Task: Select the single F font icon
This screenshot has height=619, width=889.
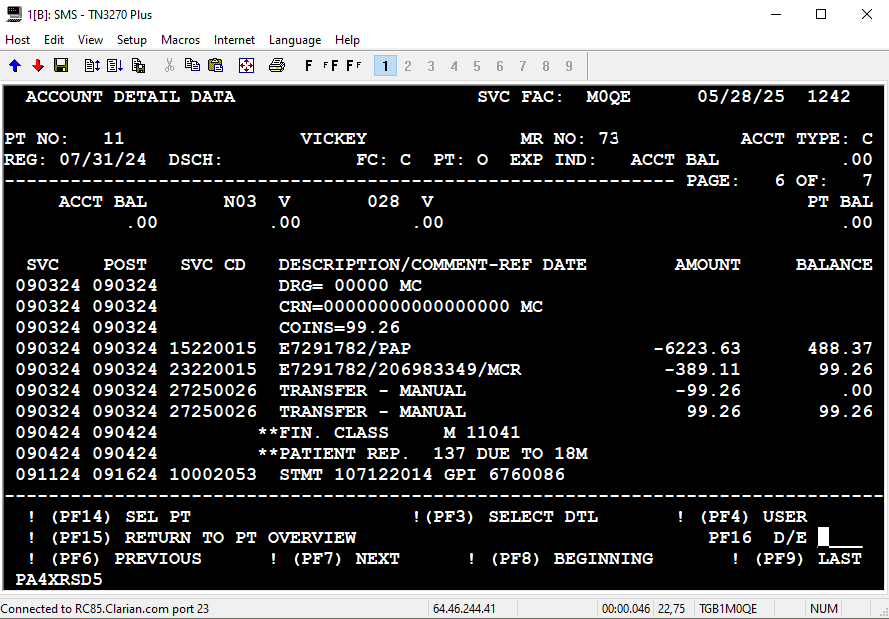Action: pyautogui.click(x=308, y=66)
